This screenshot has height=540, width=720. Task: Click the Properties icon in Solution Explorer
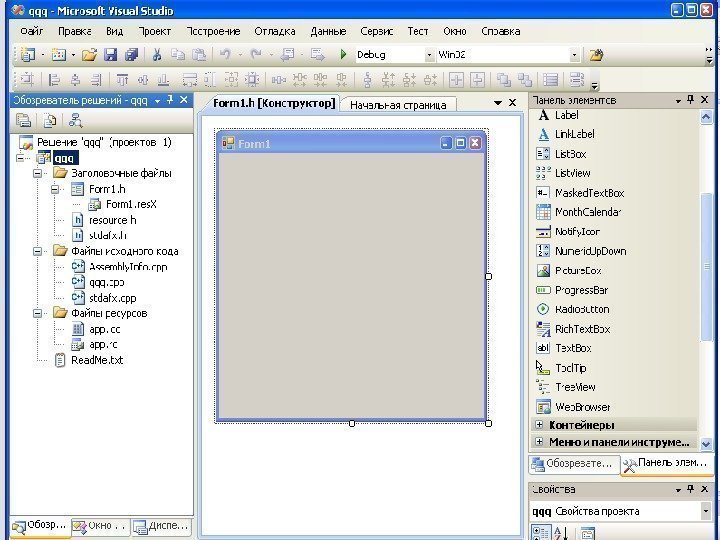pyautogui.click(x=23, y=121)
